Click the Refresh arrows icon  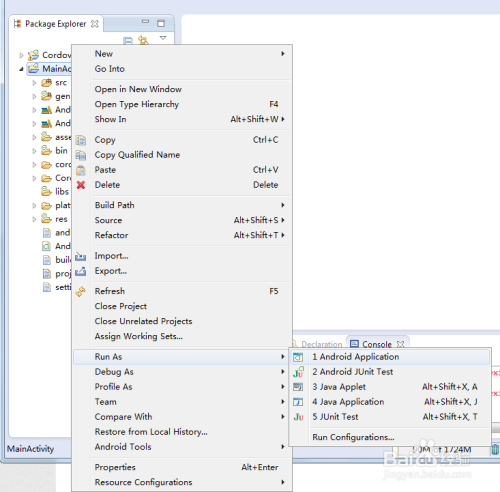point(81,292)
